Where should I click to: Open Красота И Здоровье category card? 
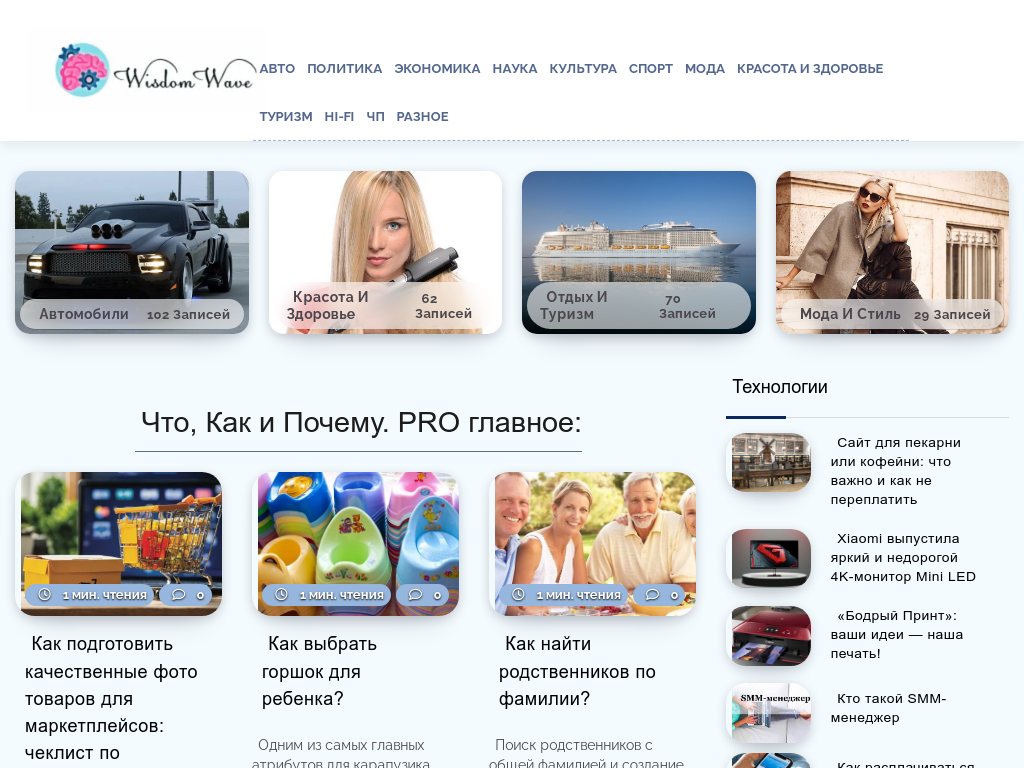tap(385, 252)
